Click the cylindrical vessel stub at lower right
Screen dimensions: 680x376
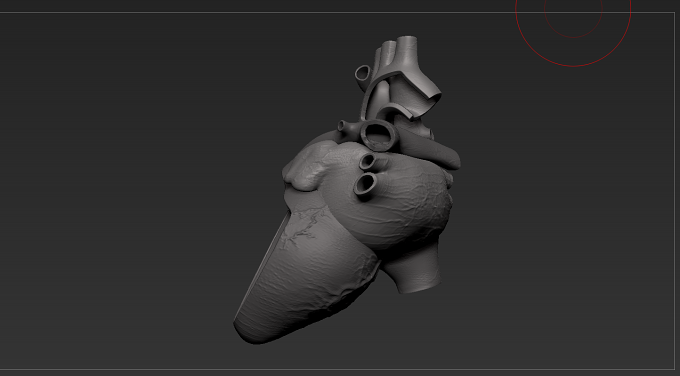click(x=416, y=269)
